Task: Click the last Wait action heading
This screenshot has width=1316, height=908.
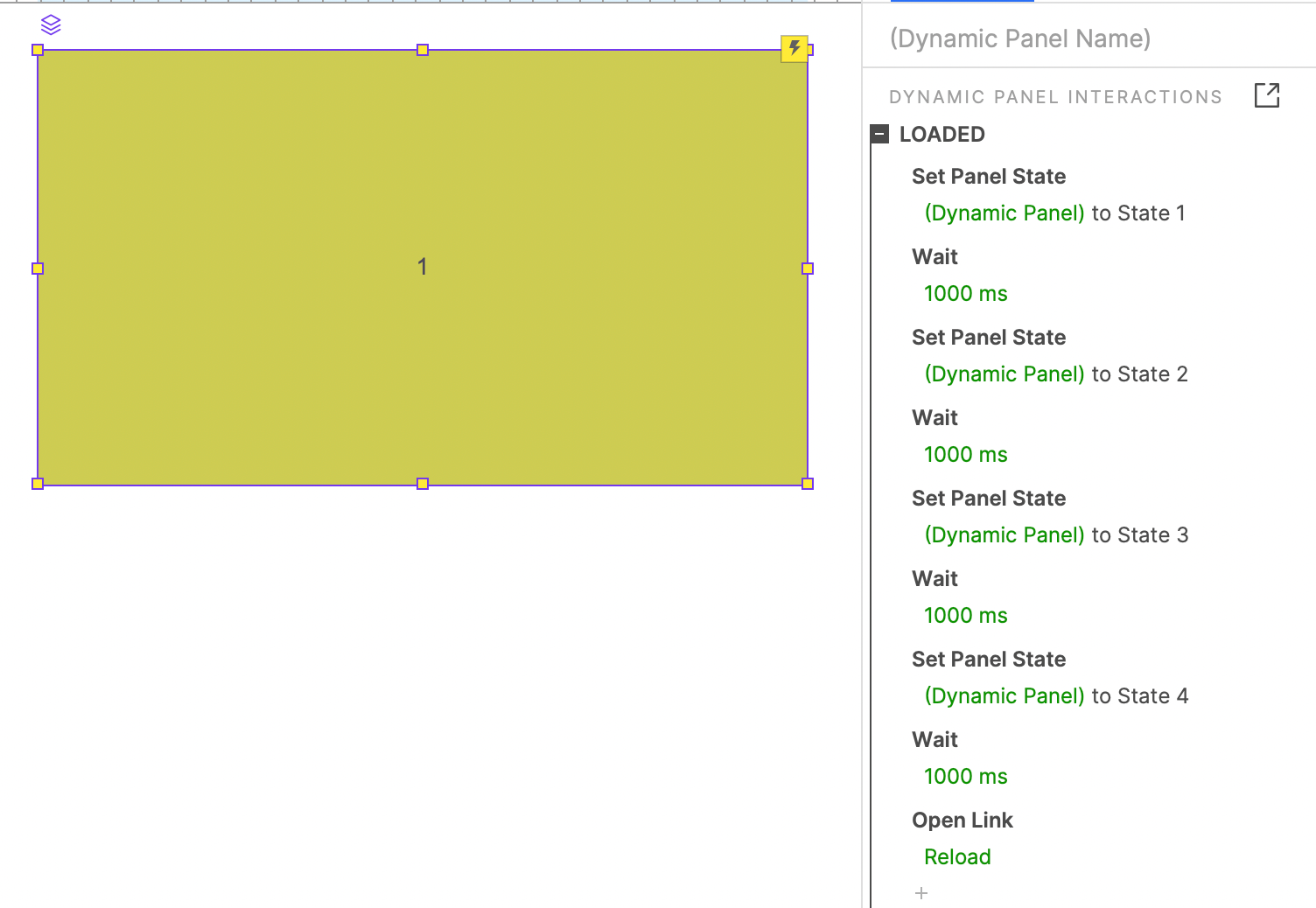Action: pos(934,740)
